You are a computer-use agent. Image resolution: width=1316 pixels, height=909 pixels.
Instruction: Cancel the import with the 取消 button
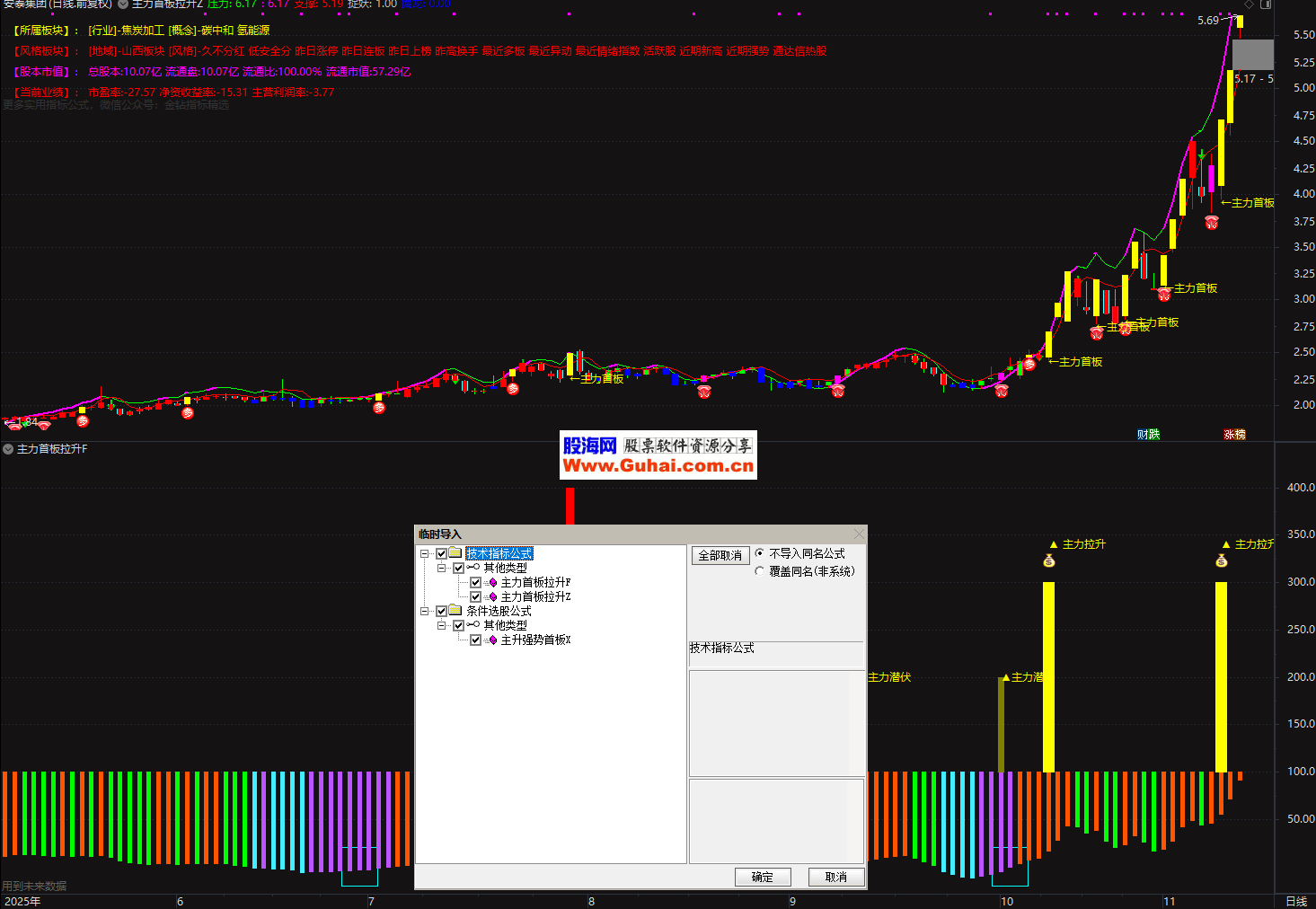[836, 878]
